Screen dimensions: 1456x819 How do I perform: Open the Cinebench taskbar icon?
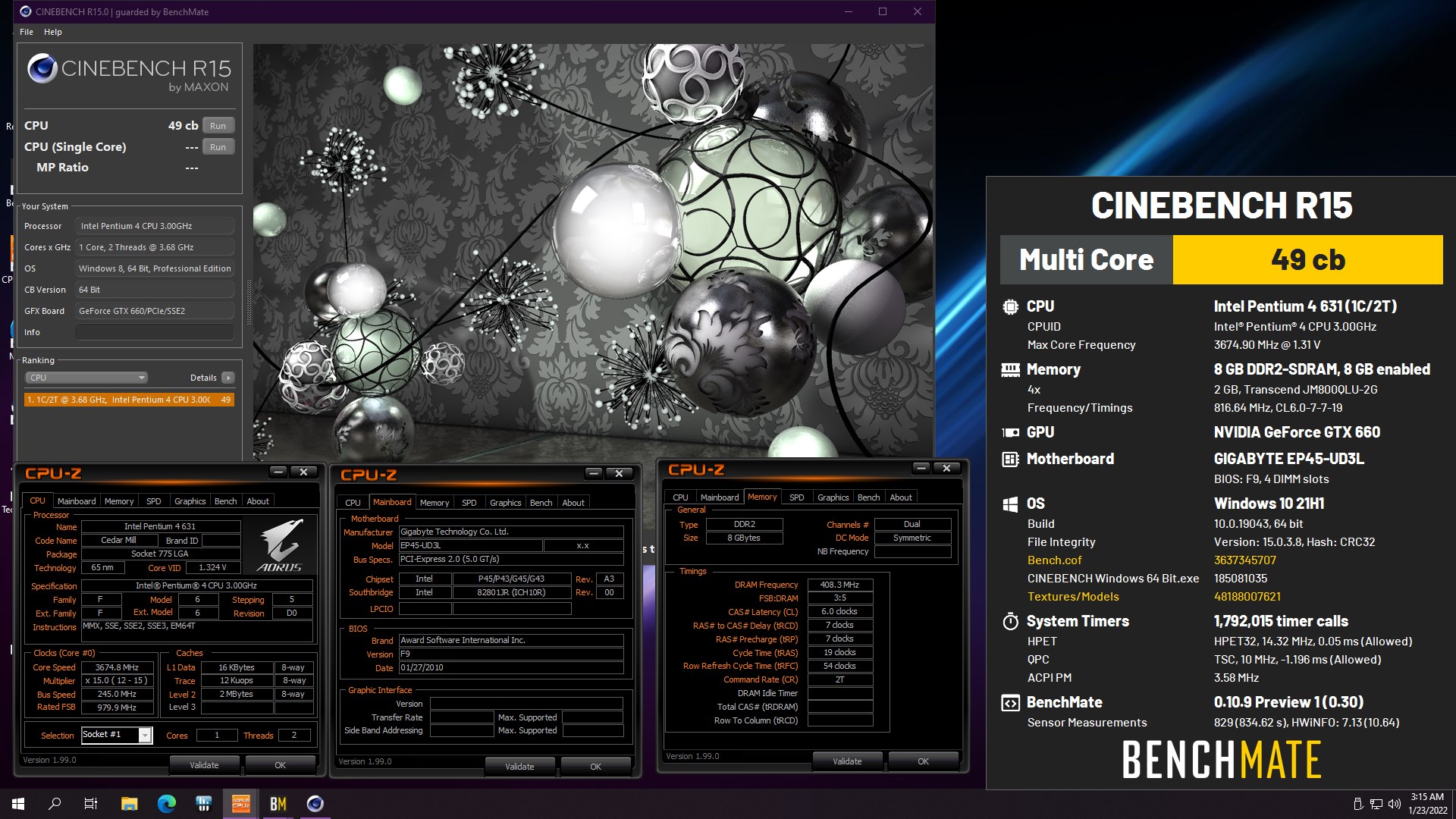click(315, 804)
